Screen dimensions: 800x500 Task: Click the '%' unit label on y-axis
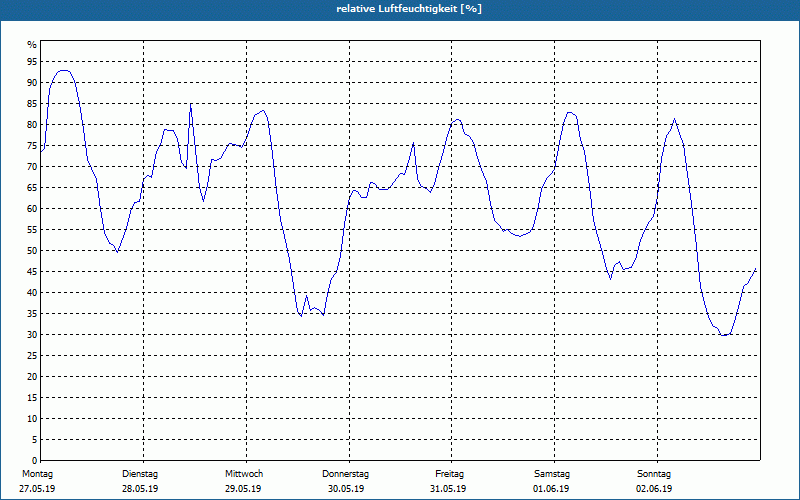coord(32,45)
